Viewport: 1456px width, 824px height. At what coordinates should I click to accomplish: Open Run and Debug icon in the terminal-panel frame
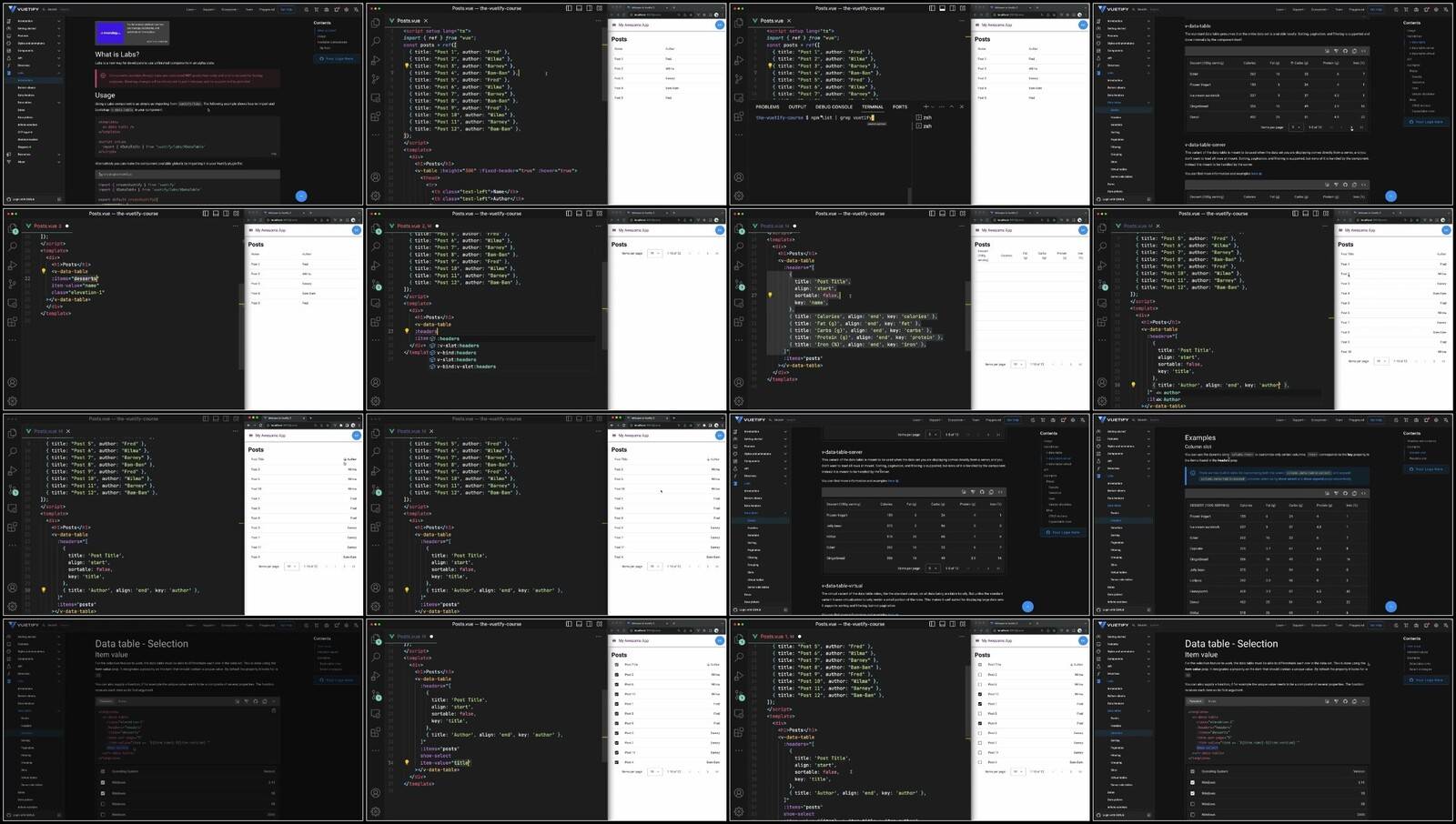pyautogui.click(x=739, y=60)
